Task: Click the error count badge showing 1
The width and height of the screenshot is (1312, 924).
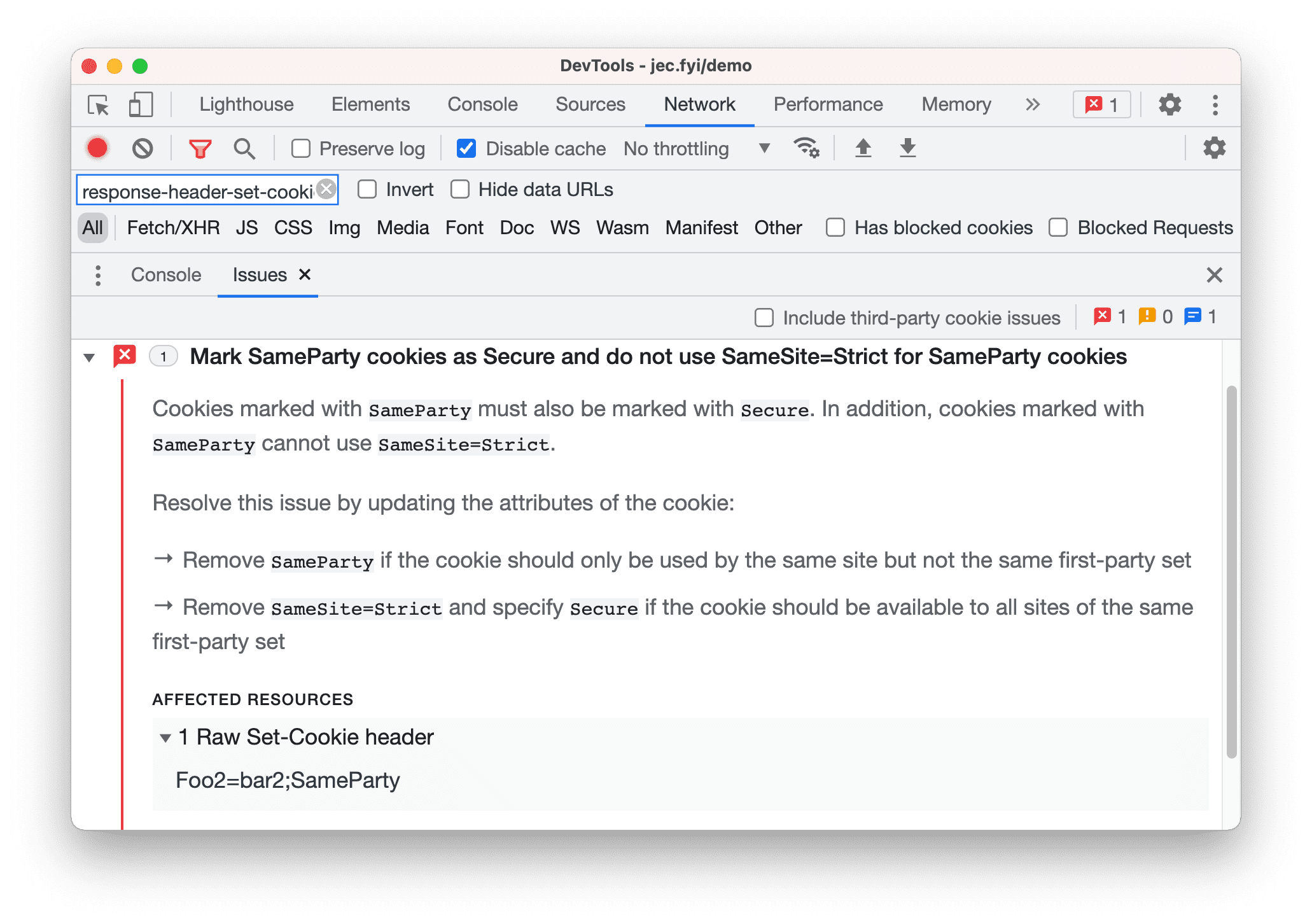Action: 1101,104
